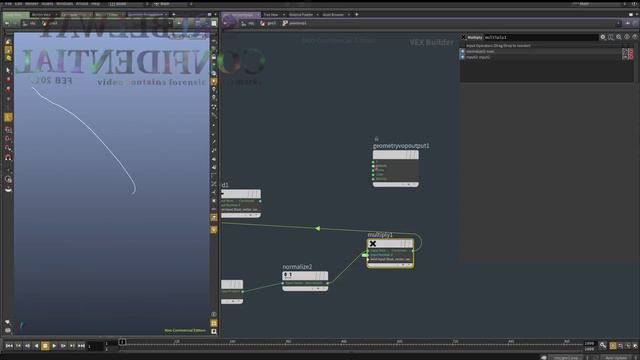Open parameter pane gear menu
Screen dimensions: 640x360
[603, 37]
